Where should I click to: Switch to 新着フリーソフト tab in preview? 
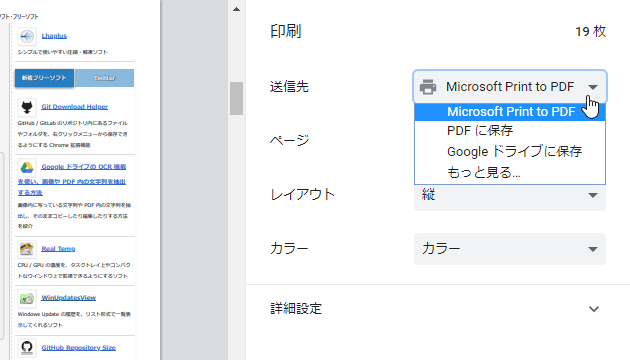(44, 78)
